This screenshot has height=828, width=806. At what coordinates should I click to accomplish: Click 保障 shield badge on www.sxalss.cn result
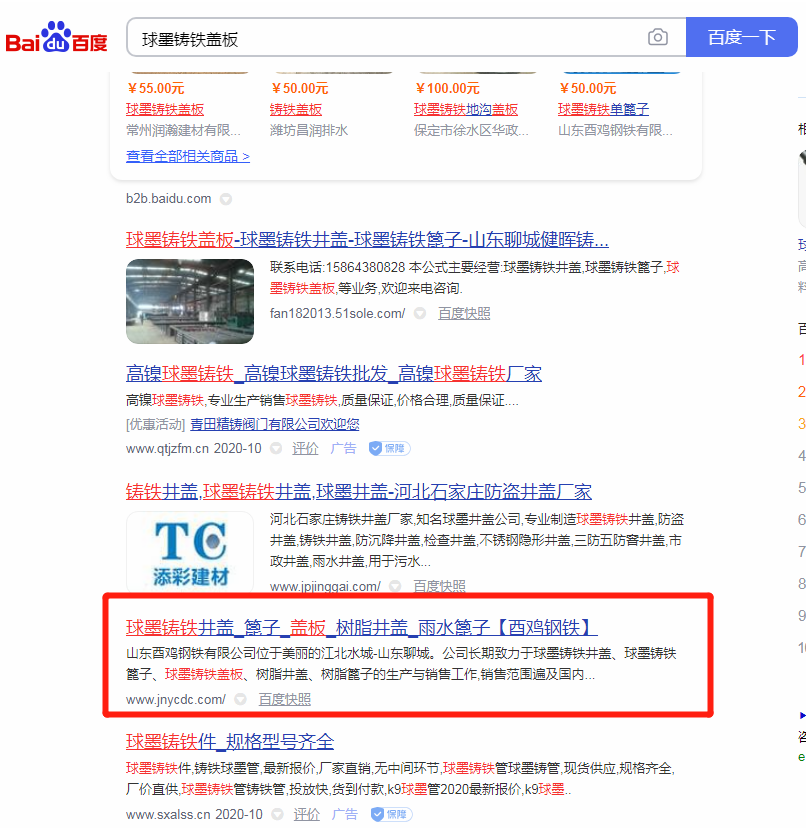[391, 814]
